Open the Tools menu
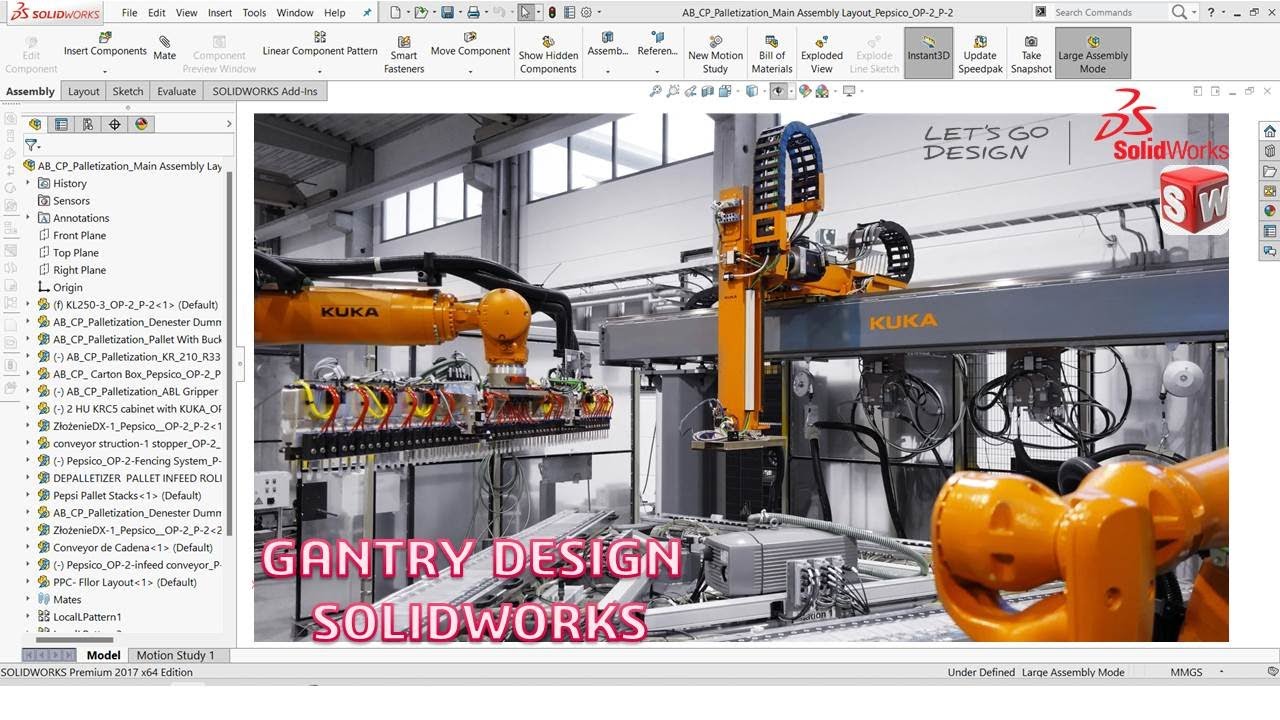The width and height of the screenshot is (1280, 720). click(x=255, y=13)
